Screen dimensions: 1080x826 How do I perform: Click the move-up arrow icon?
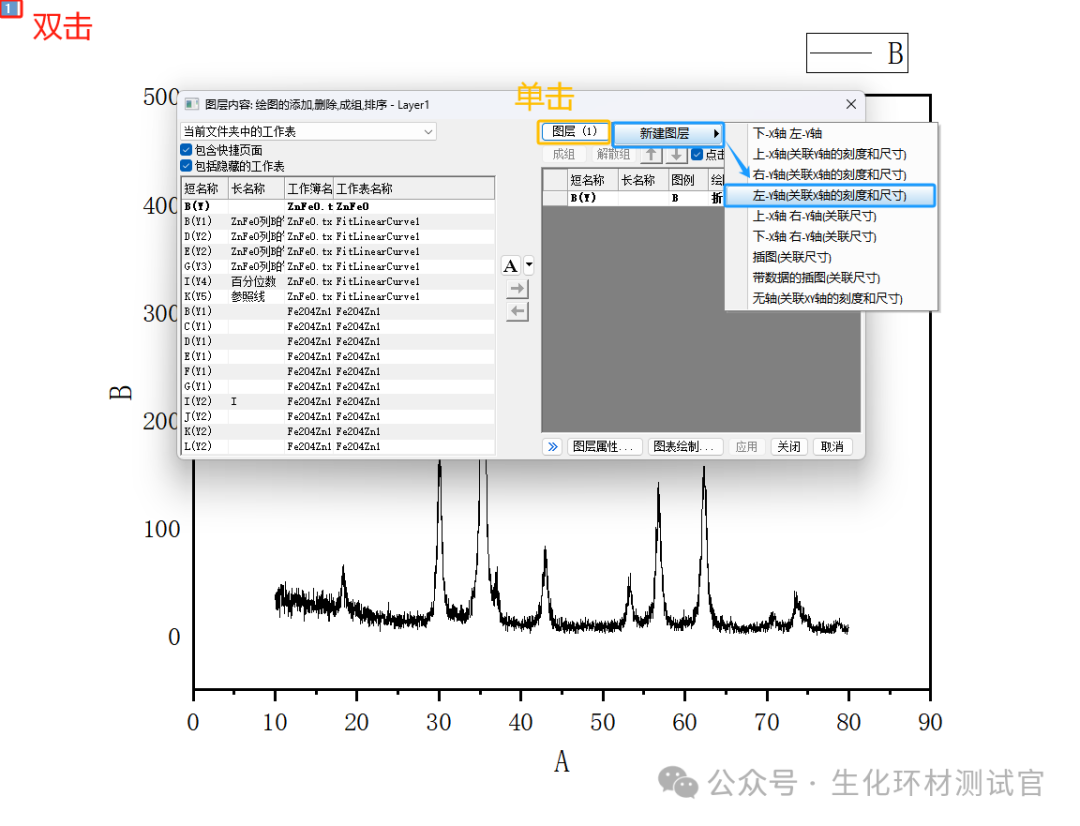(652, 154)
